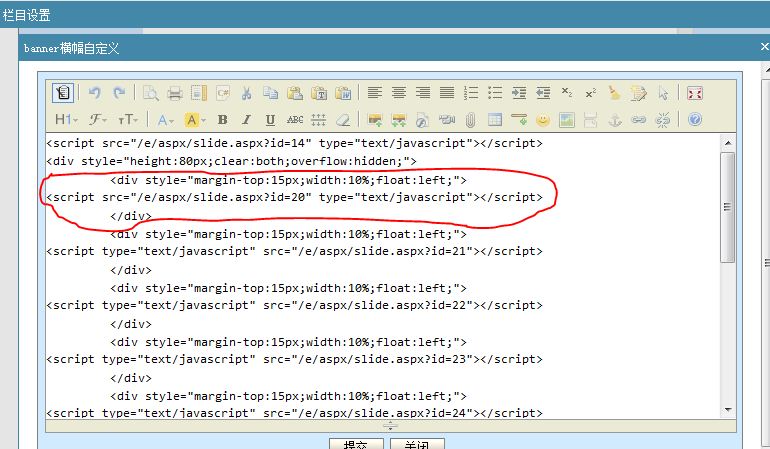The image size is (770, 449).
Task: Open the emoticon smiley picker
Action: click(543, 119)
